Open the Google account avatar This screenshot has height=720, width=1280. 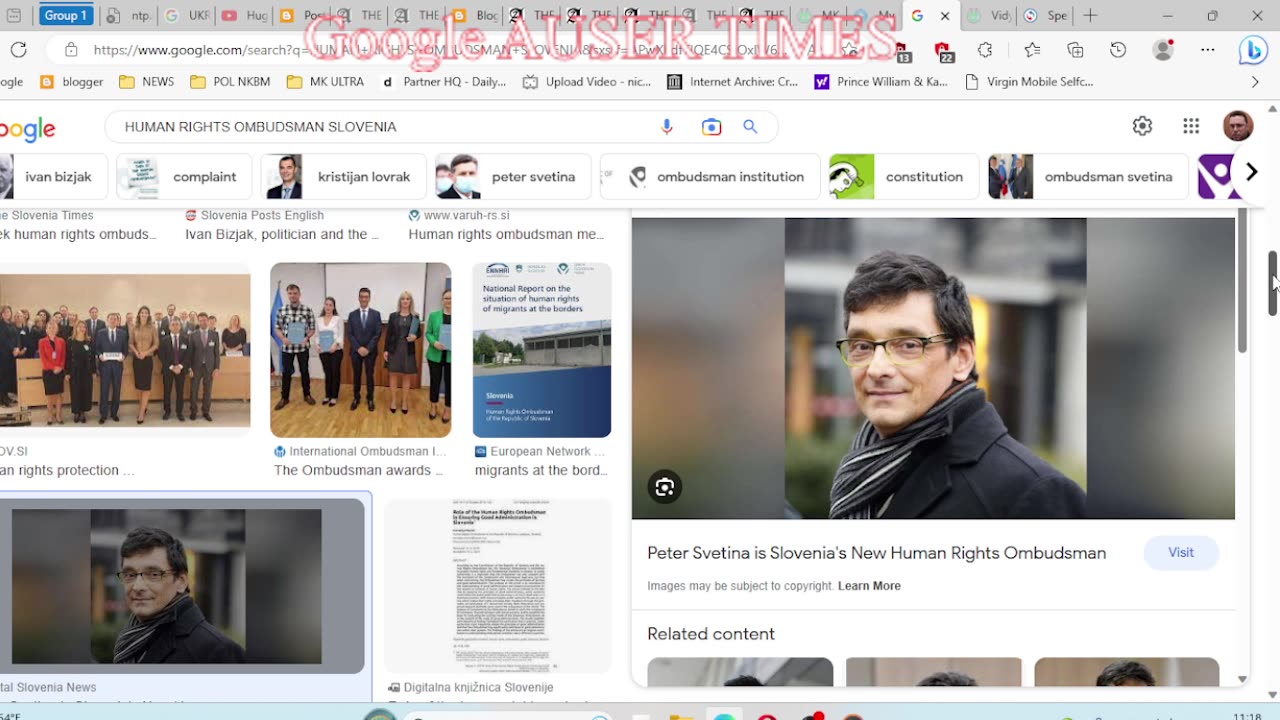pos(1238,126)
